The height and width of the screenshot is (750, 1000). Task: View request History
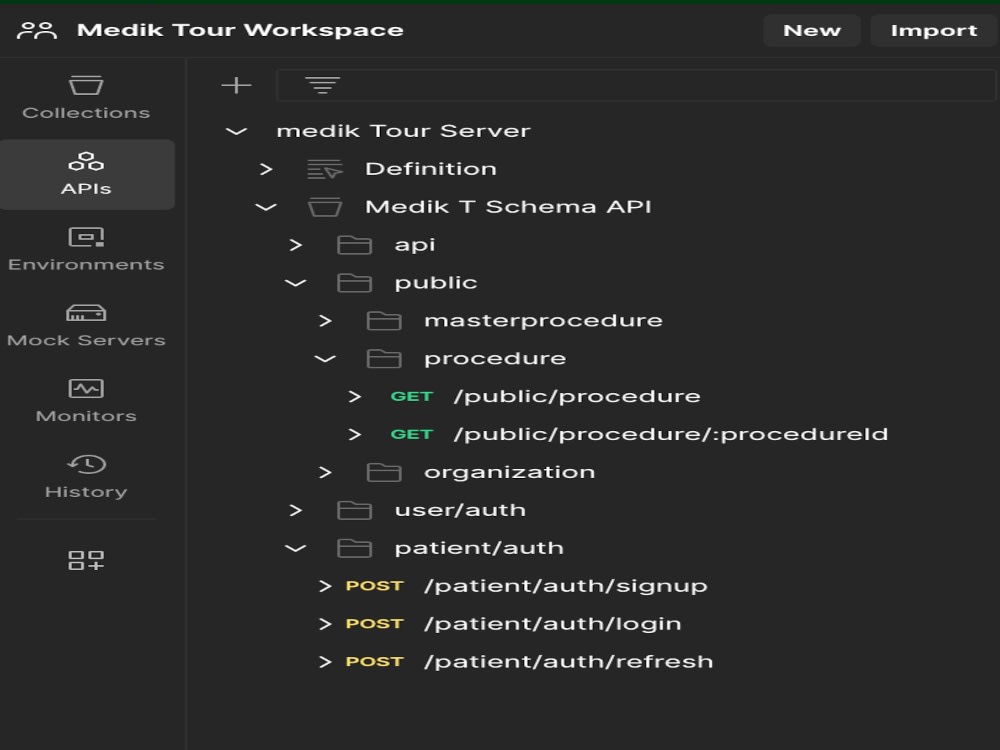(86, 473)
